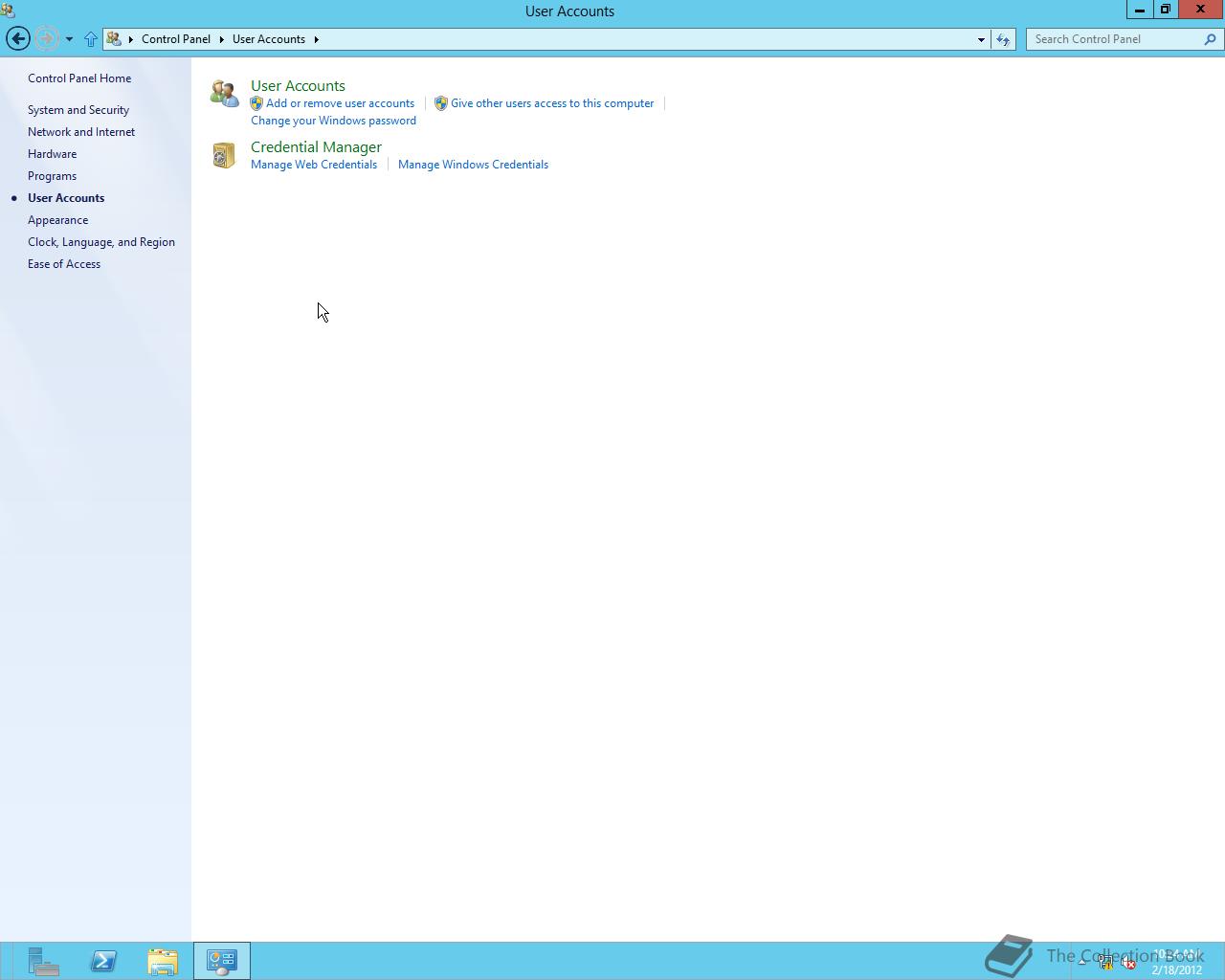Open the recent locations dropdown arrow
The image size is (1225, 980).
(69, 39)
